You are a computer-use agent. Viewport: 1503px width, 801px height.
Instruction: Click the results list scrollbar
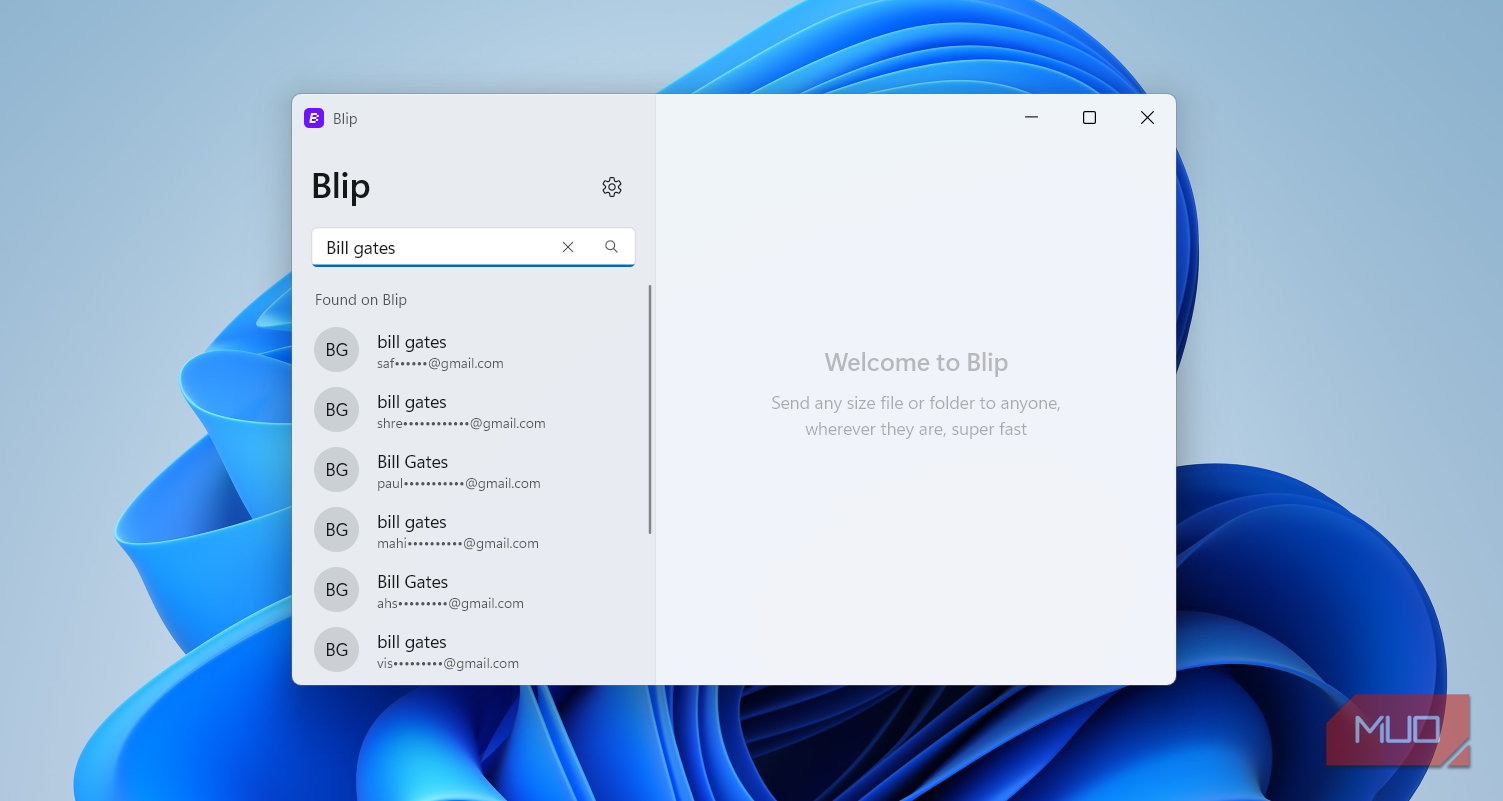coord(650,409)
